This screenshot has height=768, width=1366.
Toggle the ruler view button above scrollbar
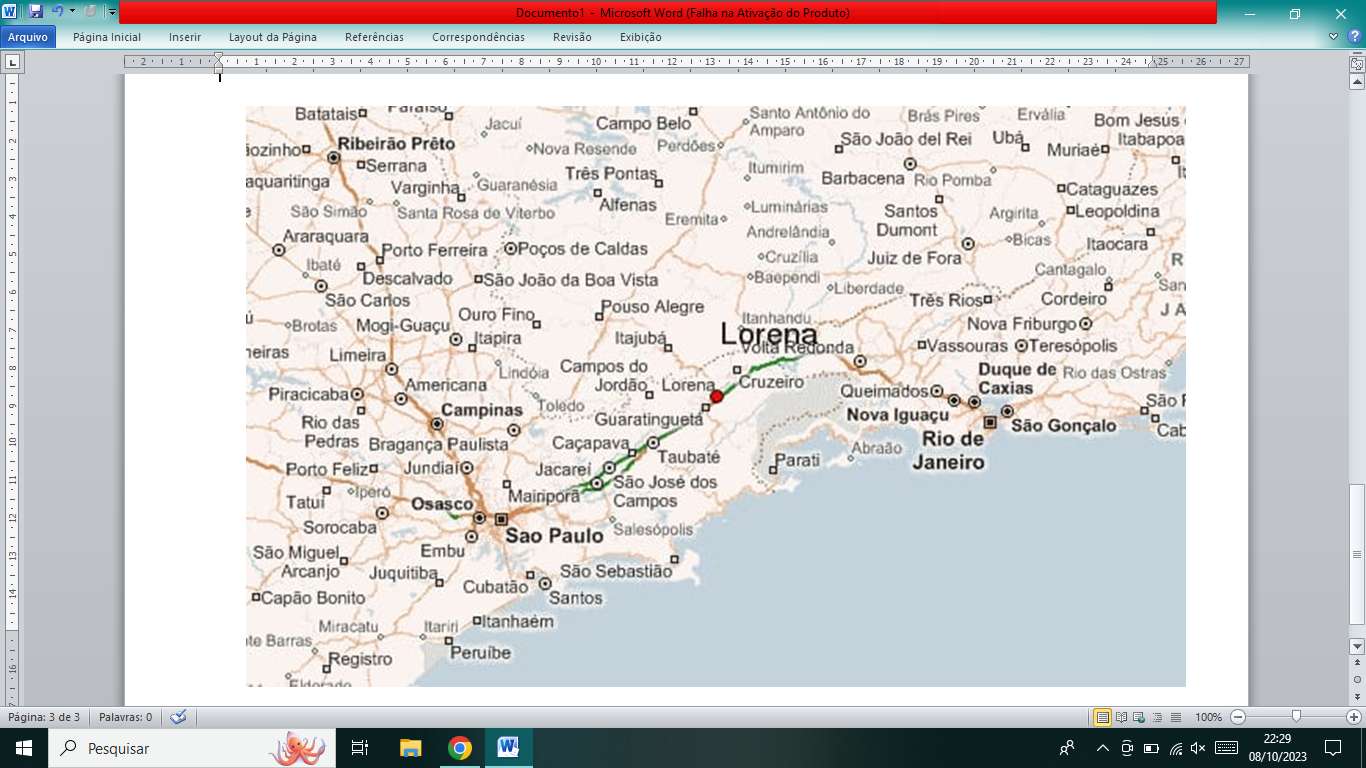1357,63
